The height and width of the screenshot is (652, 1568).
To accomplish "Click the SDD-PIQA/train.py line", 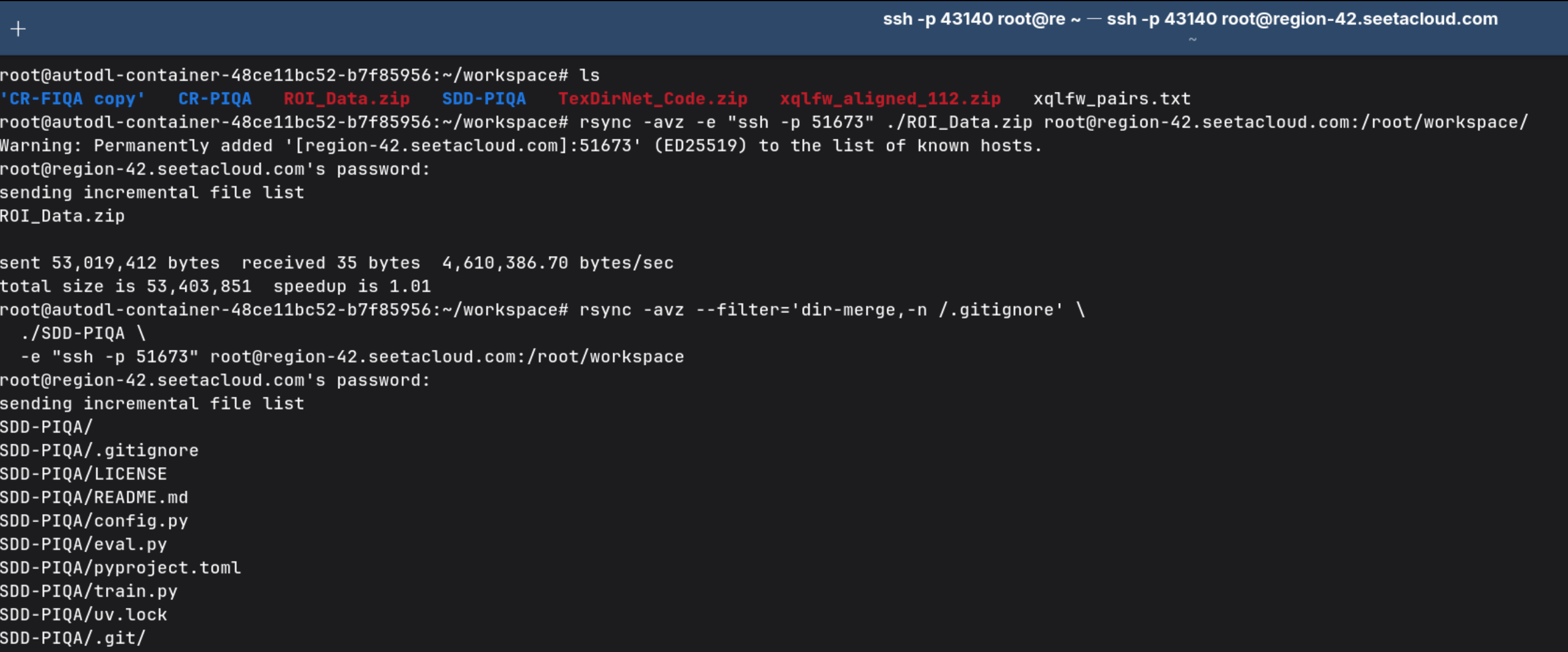I will [x=89, y=591].
